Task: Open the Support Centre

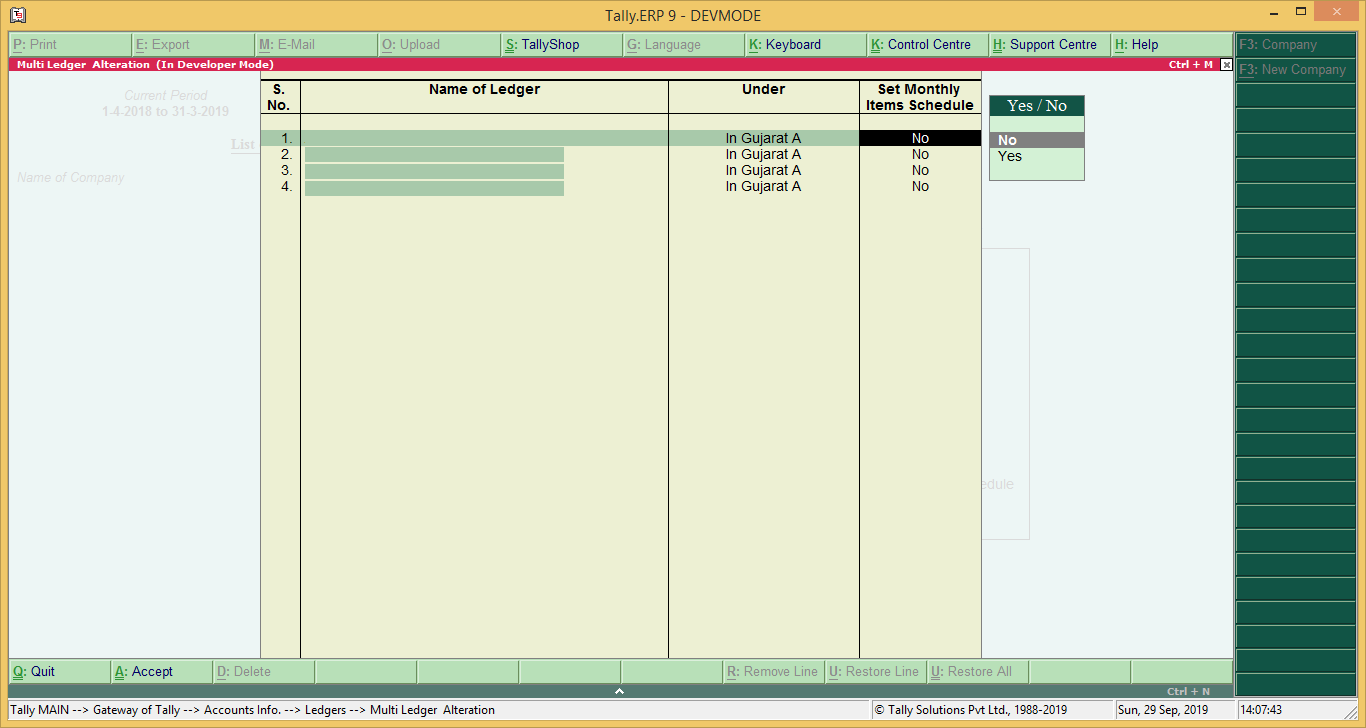Action: [1048, 44]
